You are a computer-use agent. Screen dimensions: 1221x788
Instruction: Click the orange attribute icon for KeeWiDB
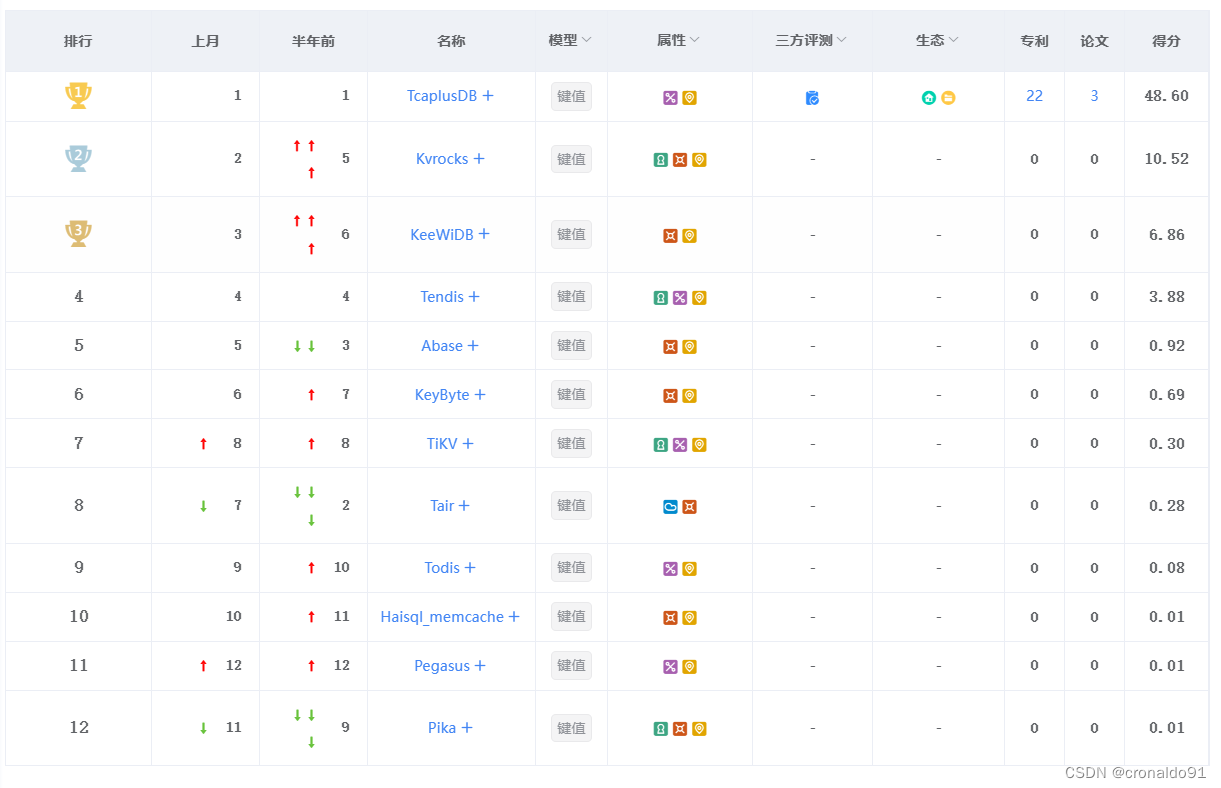tap(670, 236)
